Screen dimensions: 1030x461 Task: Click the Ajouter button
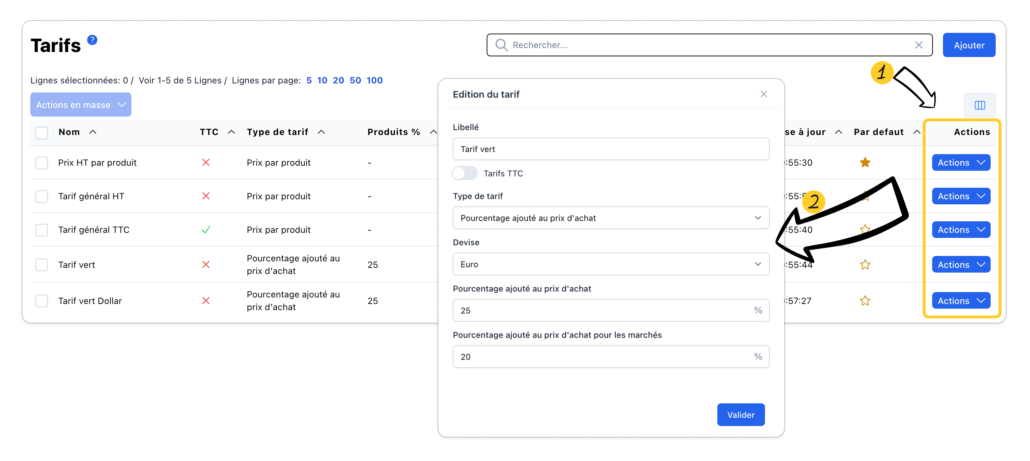[968, 45]
